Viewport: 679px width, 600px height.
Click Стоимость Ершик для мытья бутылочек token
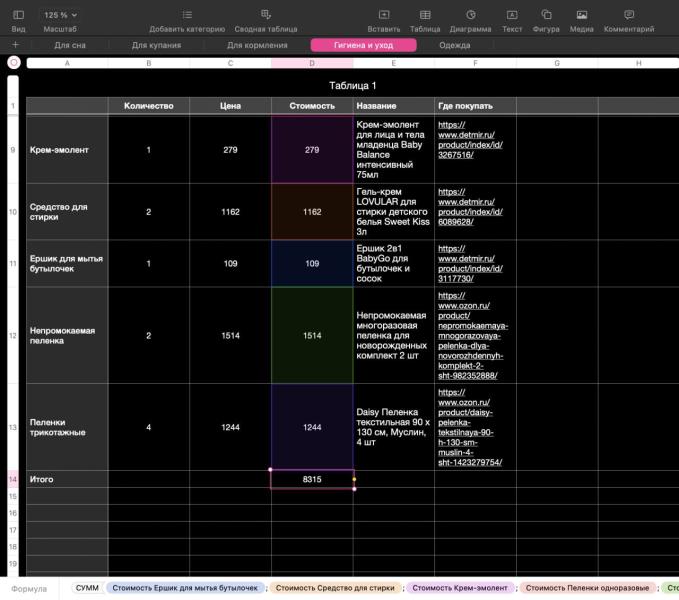click(185, 588)
